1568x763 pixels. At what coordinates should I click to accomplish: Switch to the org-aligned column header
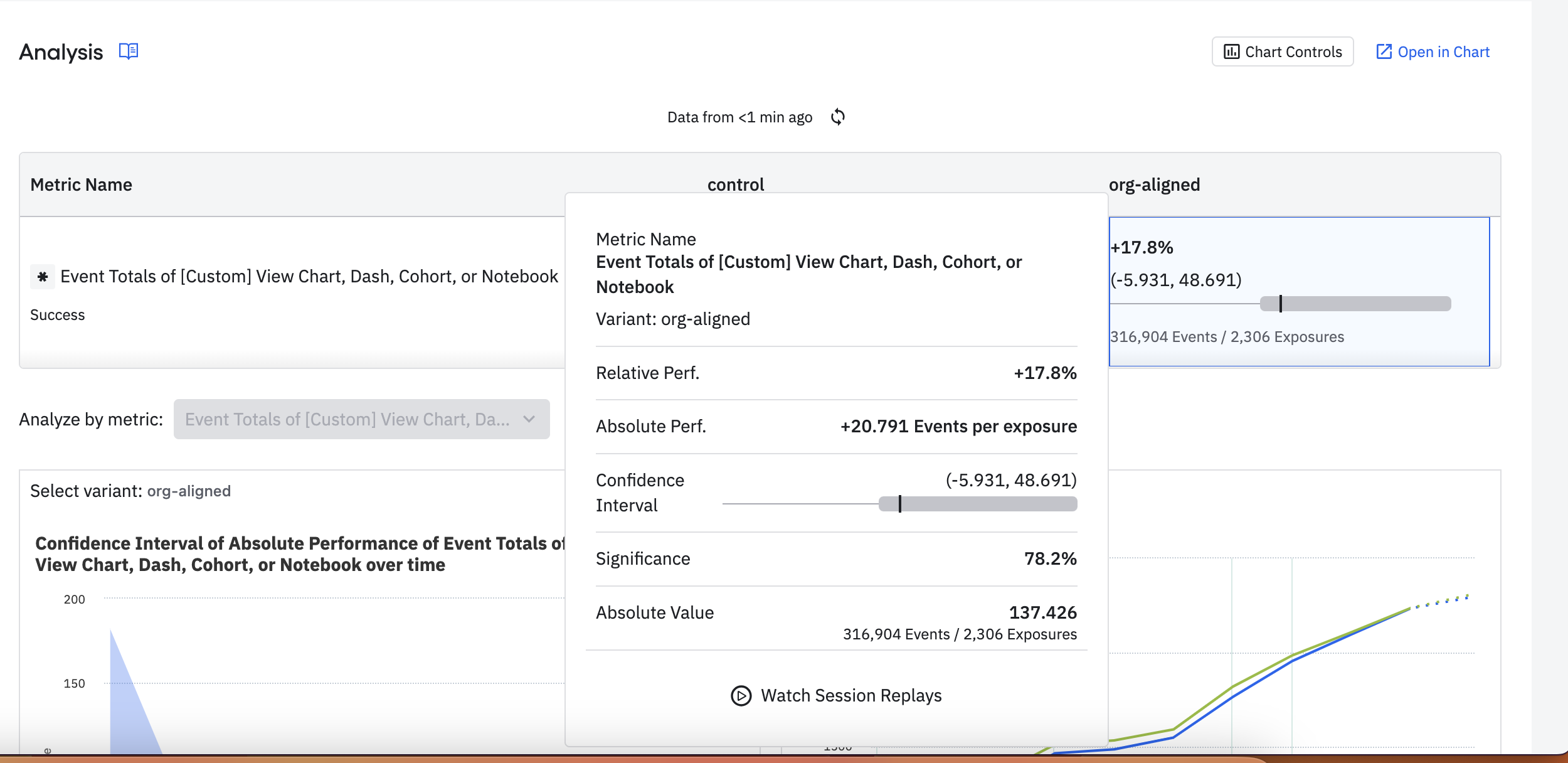tap(1153, 184)
